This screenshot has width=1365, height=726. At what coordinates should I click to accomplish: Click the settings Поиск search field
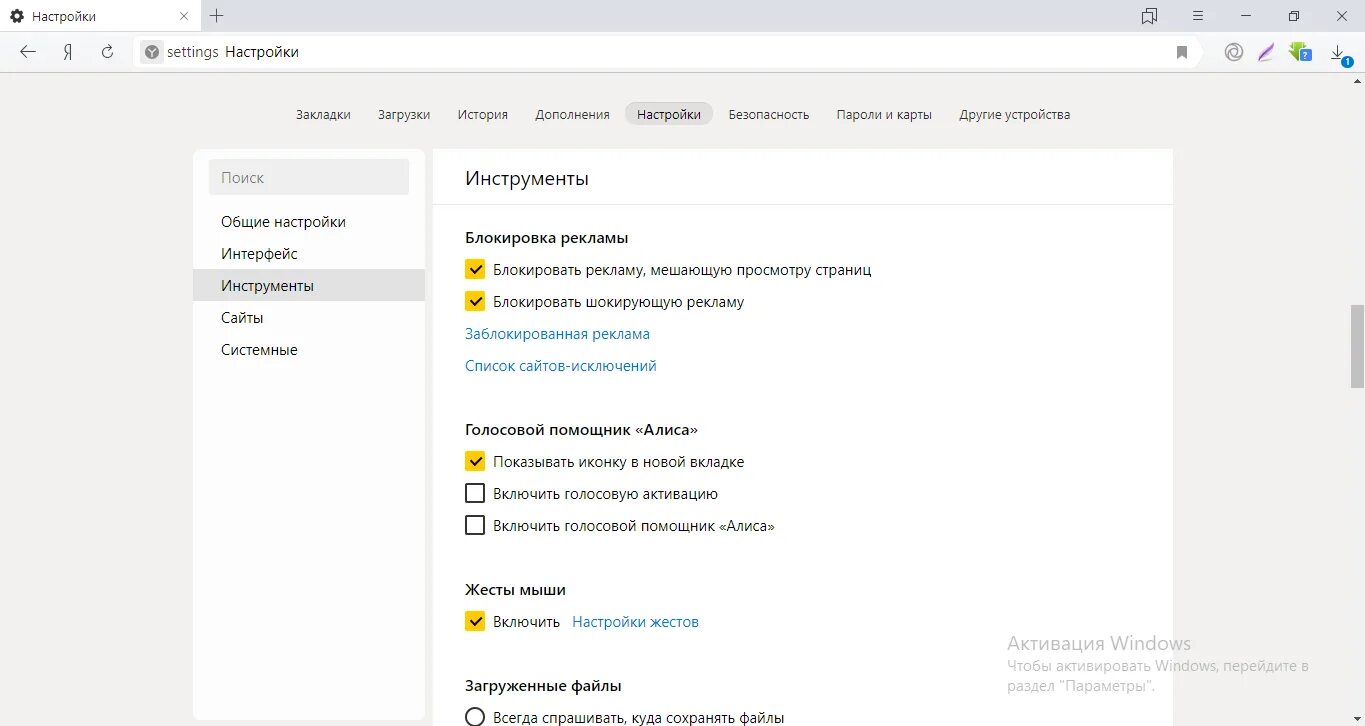point(309,177)
